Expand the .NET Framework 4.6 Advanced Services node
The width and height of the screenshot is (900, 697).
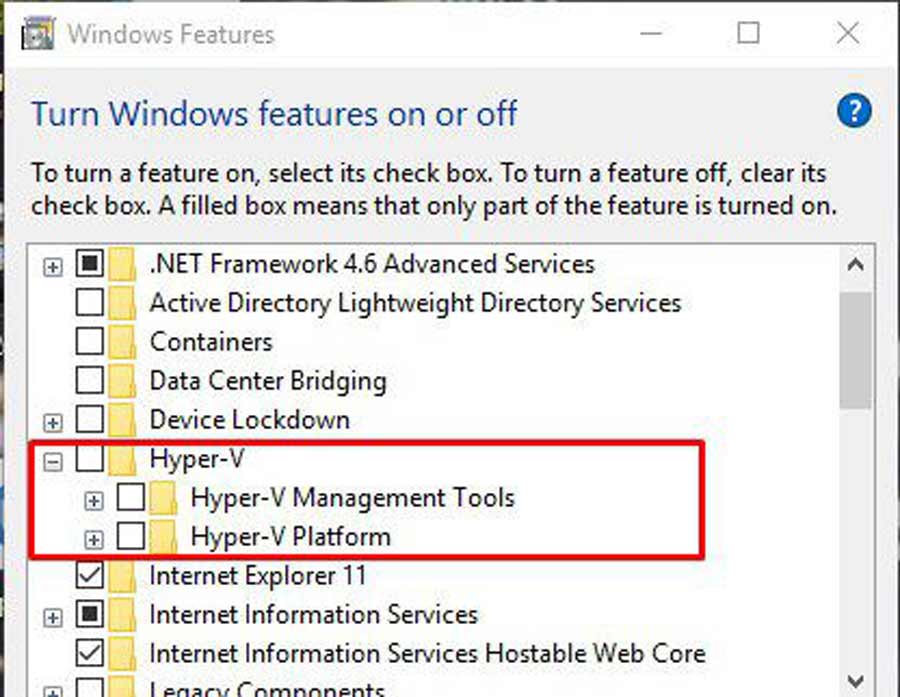pos(53,266)
